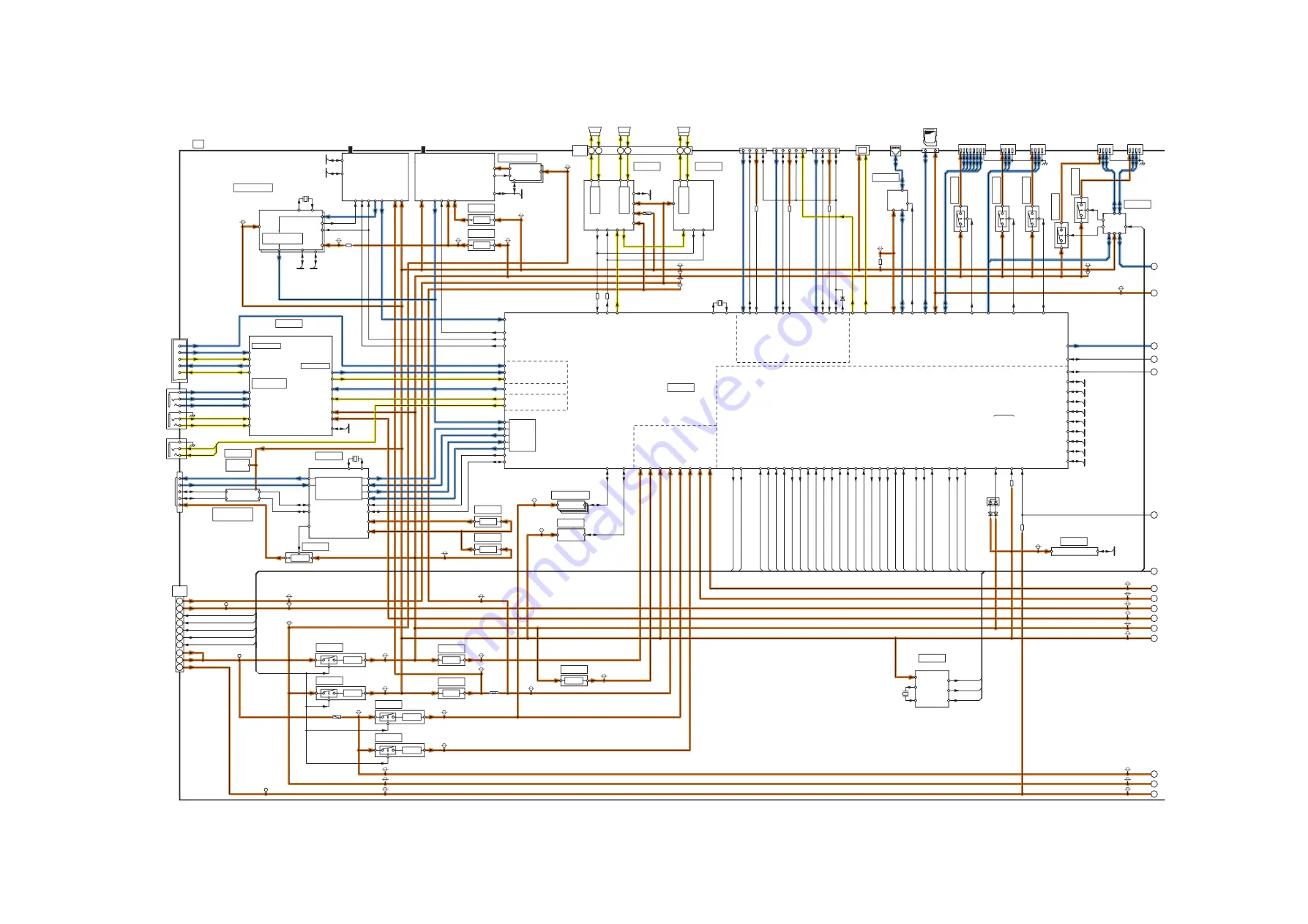Screen dimensions: 1308x924
Task: Click the Ethernet jack symbol
Action: click(x=896, y=151)
